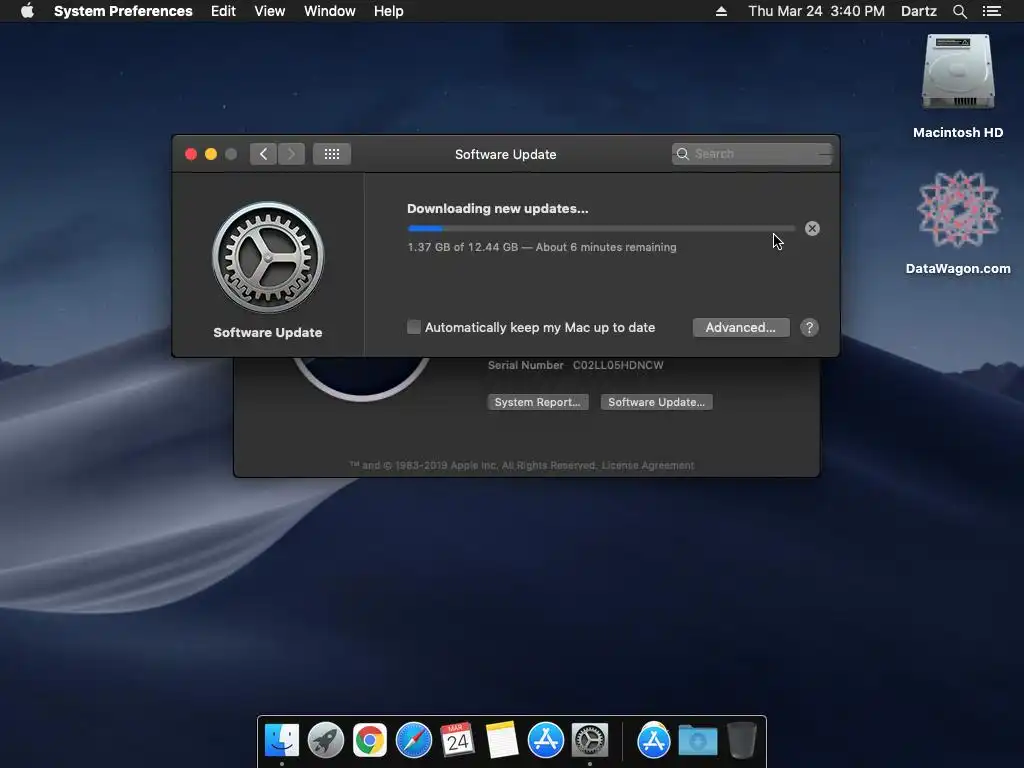Open the Advanced… options
Viewport: 1024px width, 768px height.
pos(741,328)
